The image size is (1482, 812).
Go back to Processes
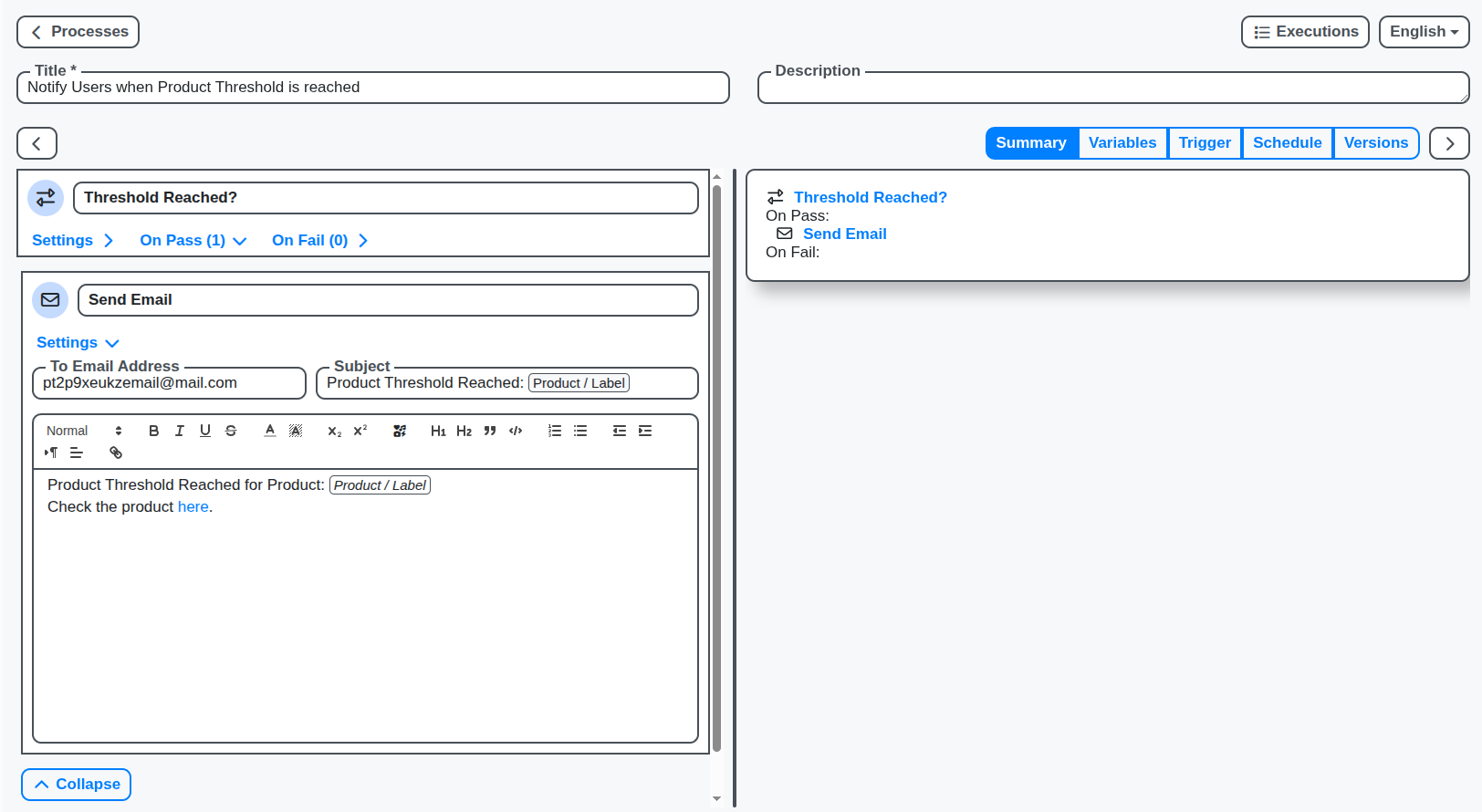pyautogui.click(x=78, y=32)
